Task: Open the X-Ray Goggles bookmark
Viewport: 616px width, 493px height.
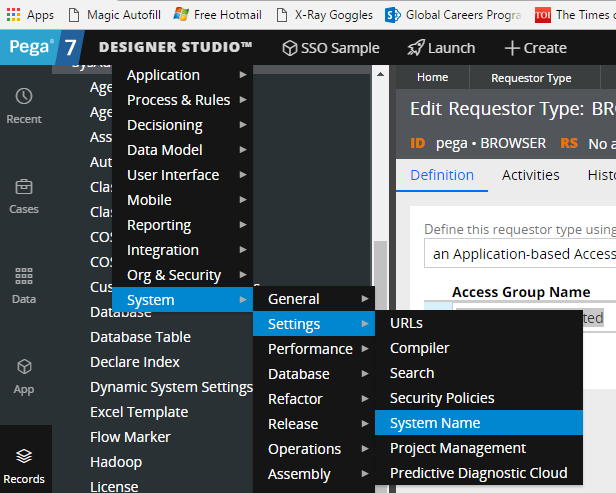Action: point(325,15)
